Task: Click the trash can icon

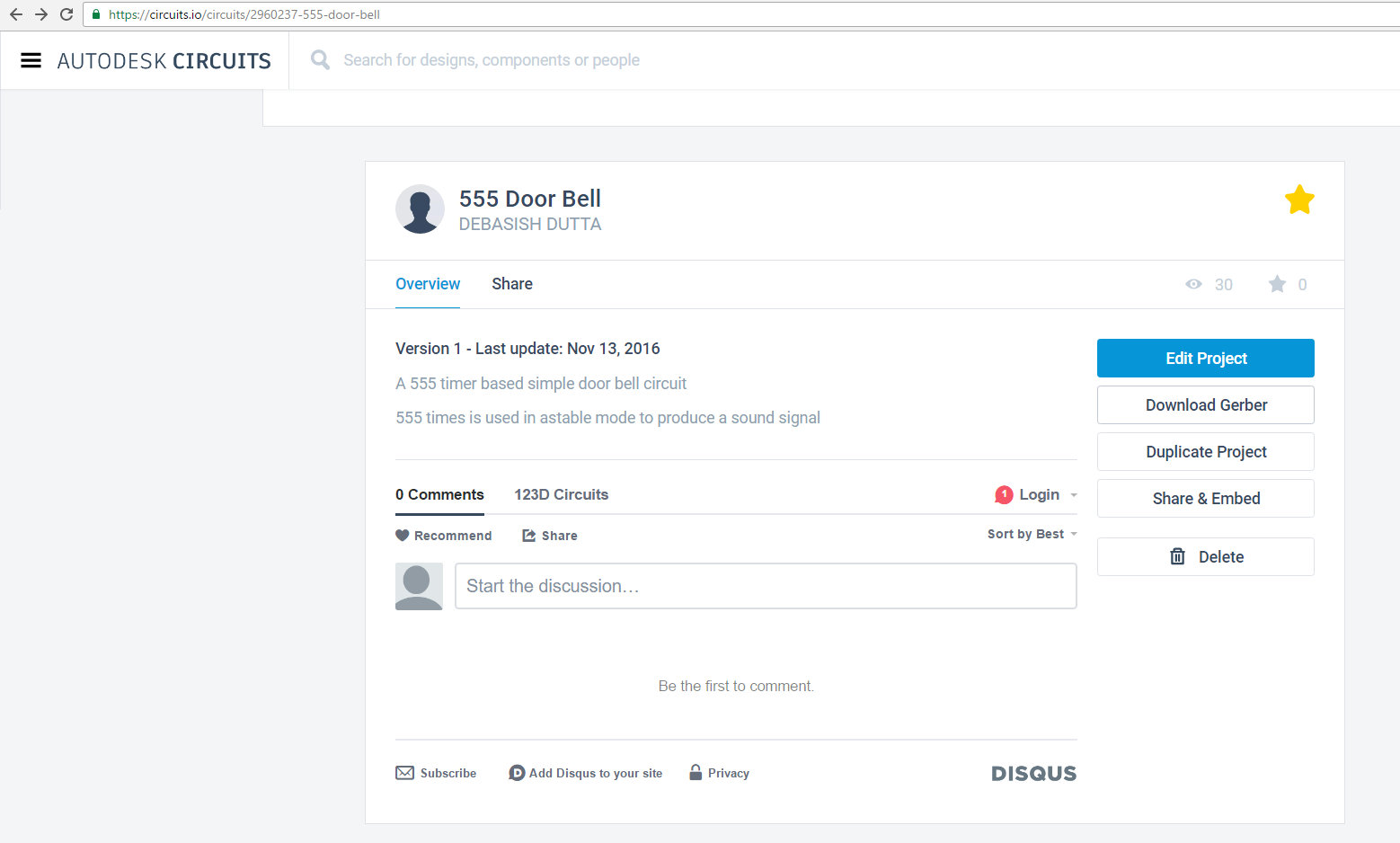Action: [1177, 556]
